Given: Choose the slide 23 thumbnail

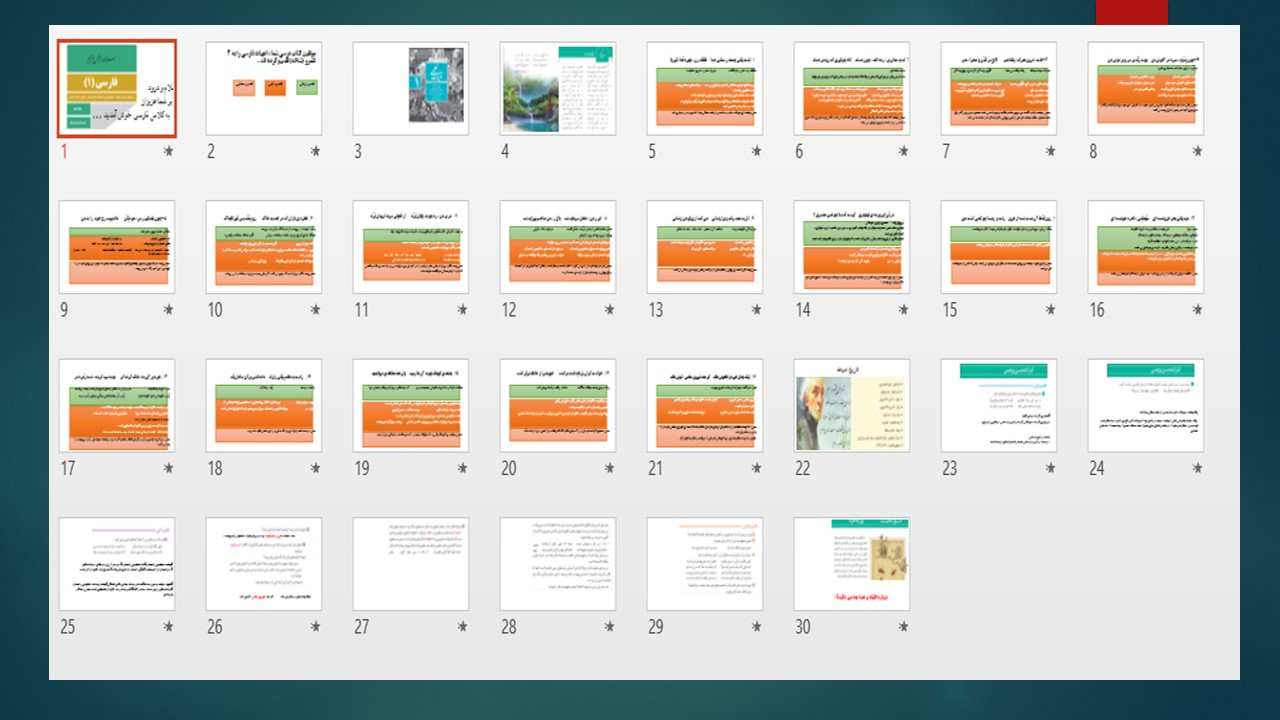Looking at the screenshot, I should coord(999,405).
